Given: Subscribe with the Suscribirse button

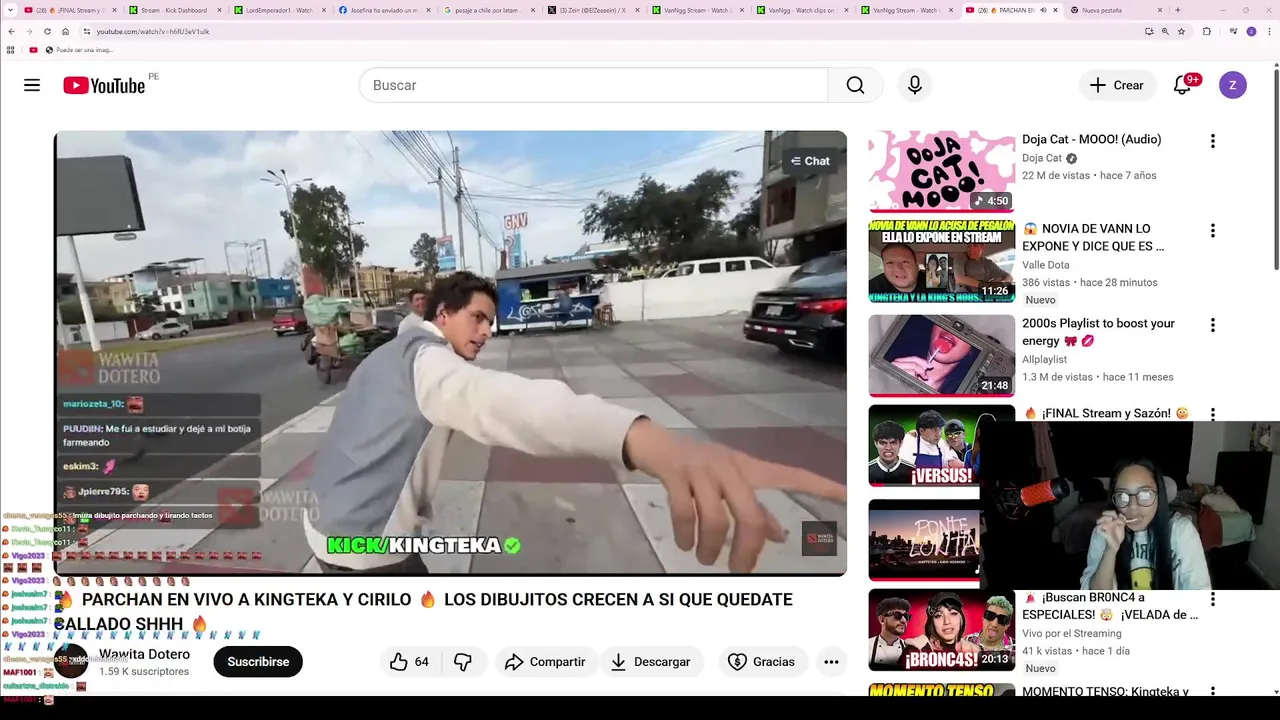Looking at the screenshot, I should 258,662.
